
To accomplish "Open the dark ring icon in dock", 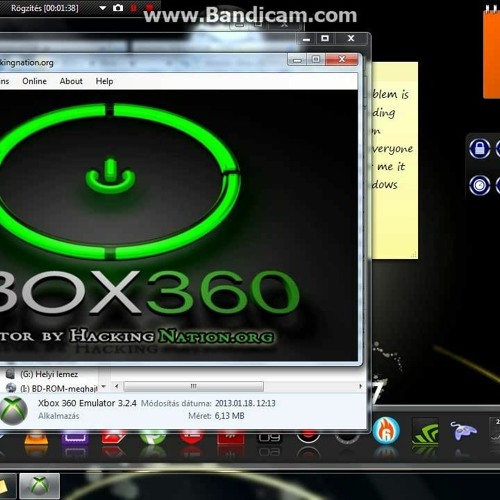I will pyautogui.click(x=347, y=437).
